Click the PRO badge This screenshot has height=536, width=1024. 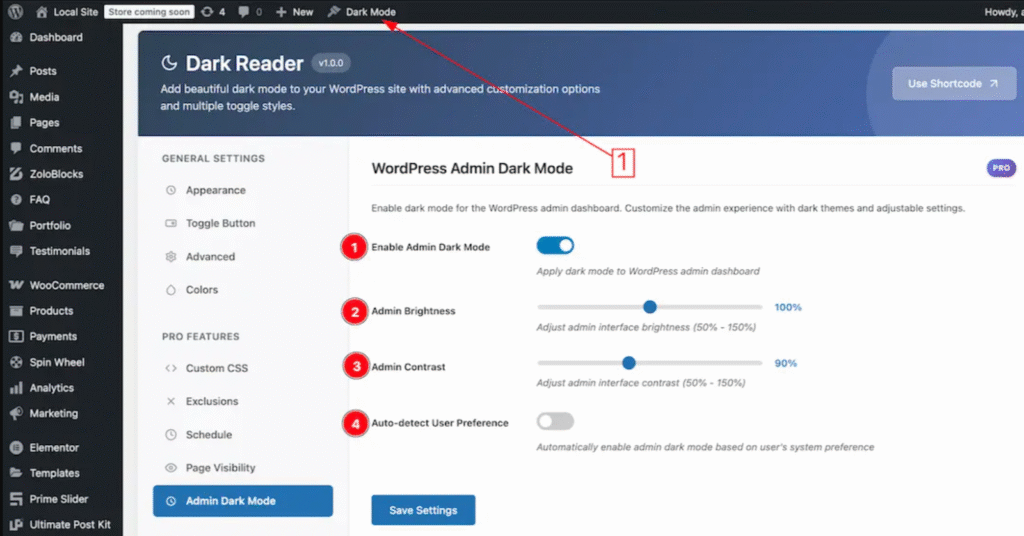1000,168
